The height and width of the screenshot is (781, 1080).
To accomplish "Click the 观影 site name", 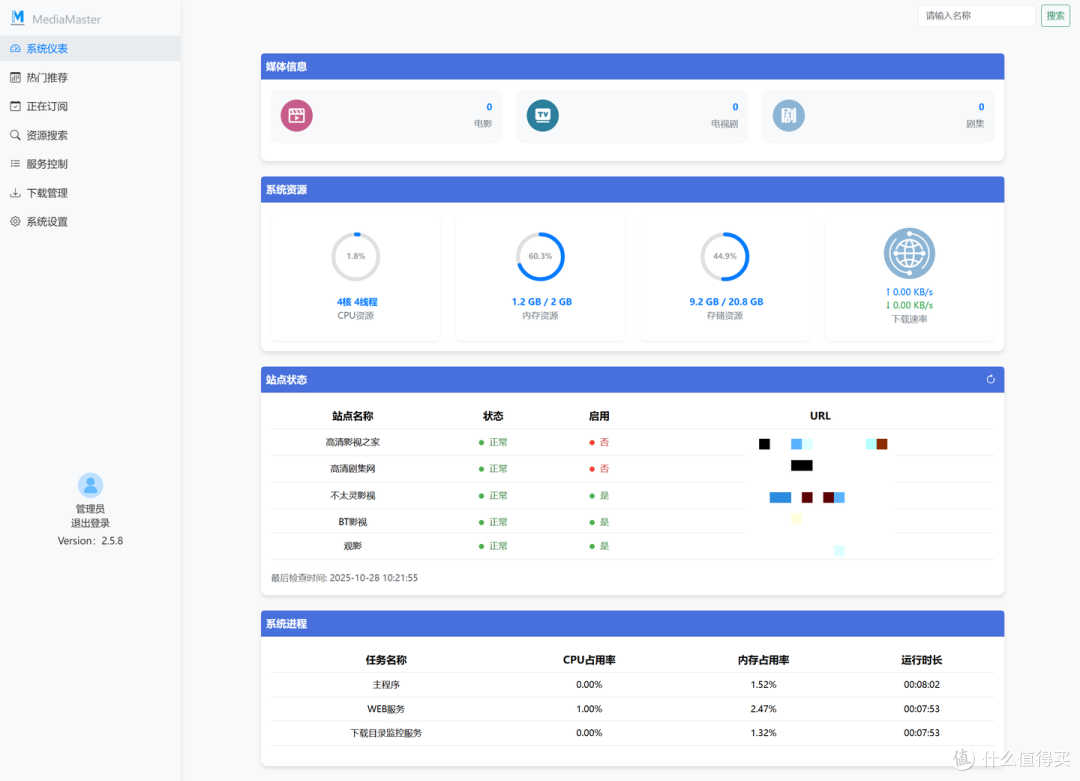I will tap(353, 546).
